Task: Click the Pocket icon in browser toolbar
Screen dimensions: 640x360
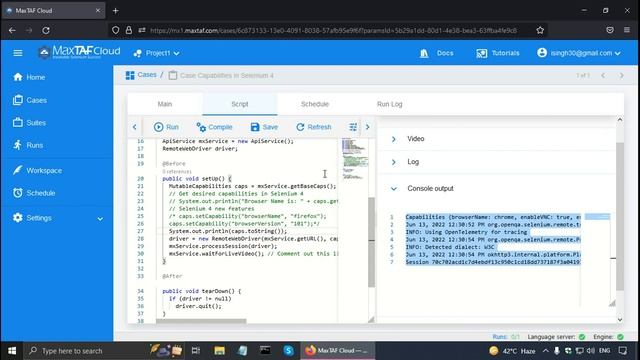Action: 610,30
